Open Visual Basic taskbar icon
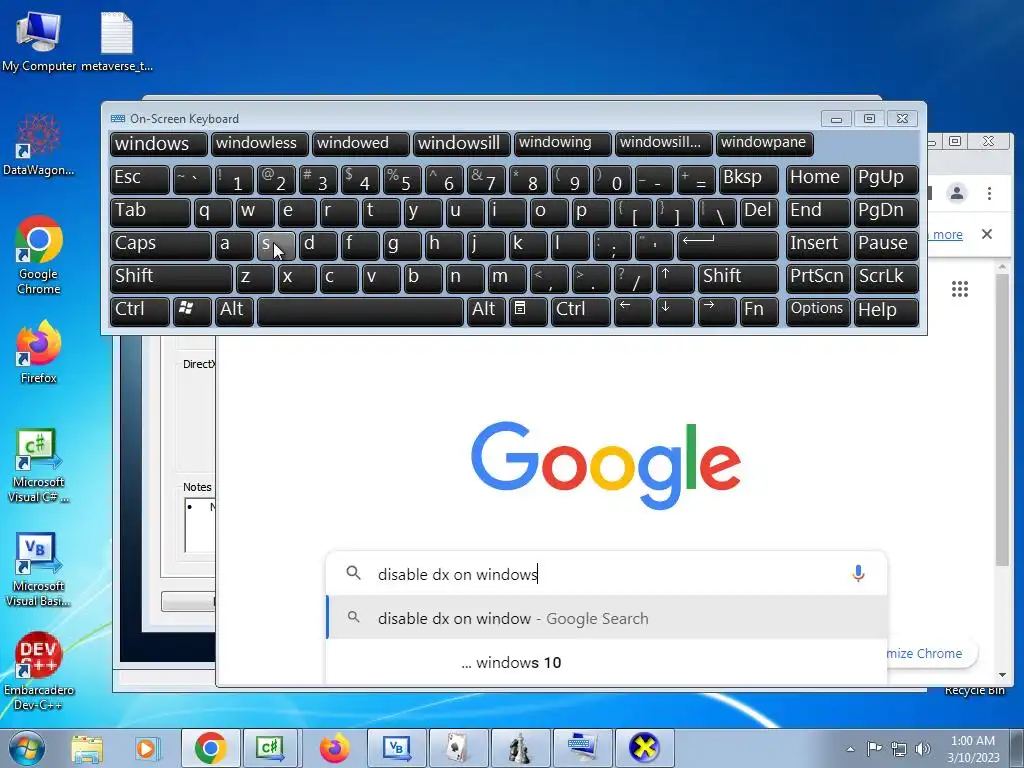The width and height of the screenshot is (1024, 768). pyautogui.click(x=396, y=748)
